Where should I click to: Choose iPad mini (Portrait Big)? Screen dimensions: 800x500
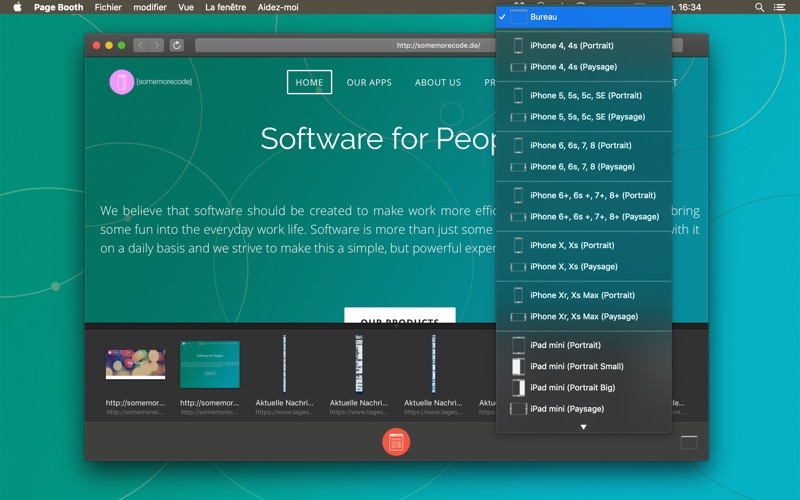tap(584, 388)
